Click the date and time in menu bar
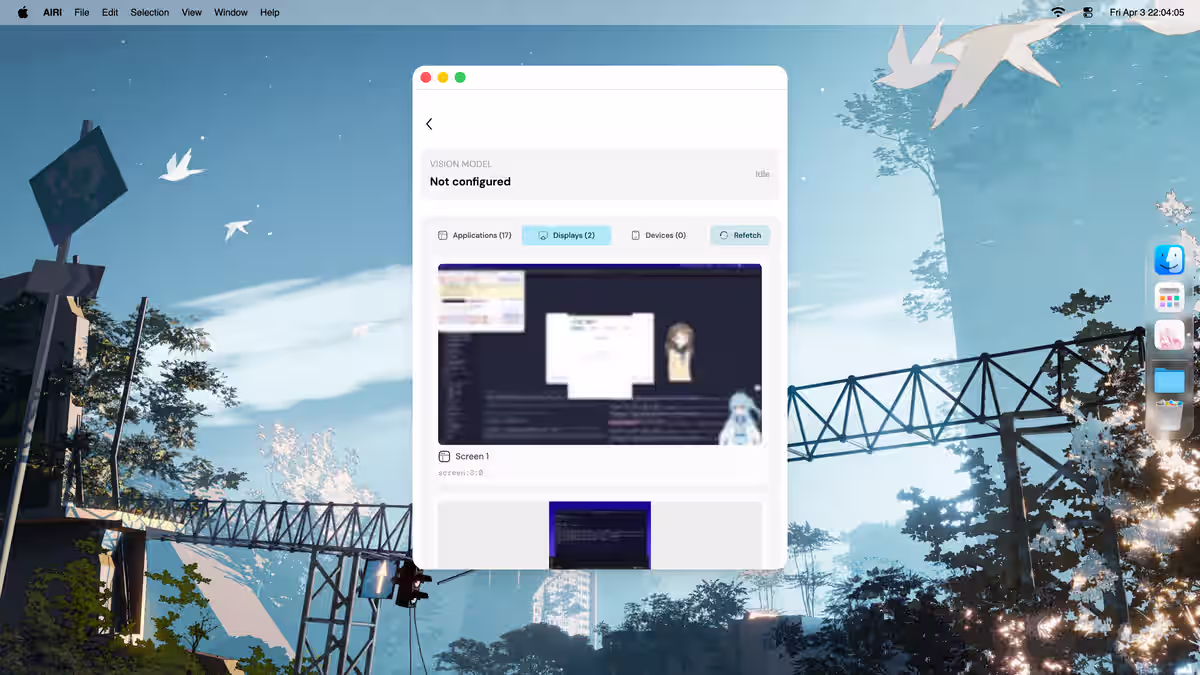Viewport: 1200px width, 675px height. (1147, 12)
